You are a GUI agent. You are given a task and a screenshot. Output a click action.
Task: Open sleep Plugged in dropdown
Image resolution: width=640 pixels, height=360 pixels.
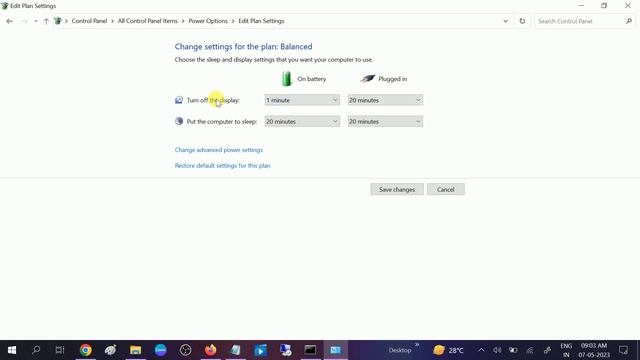point(385,121)
